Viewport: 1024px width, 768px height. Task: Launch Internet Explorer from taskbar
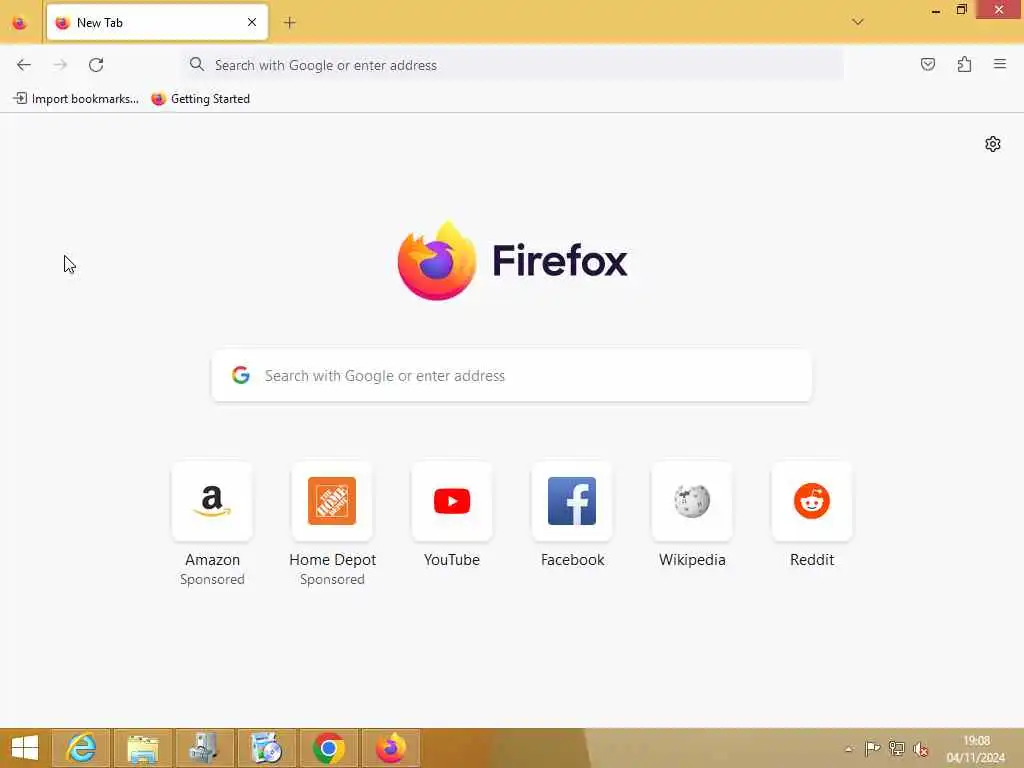pyautogui.click(x=81, y=748)
